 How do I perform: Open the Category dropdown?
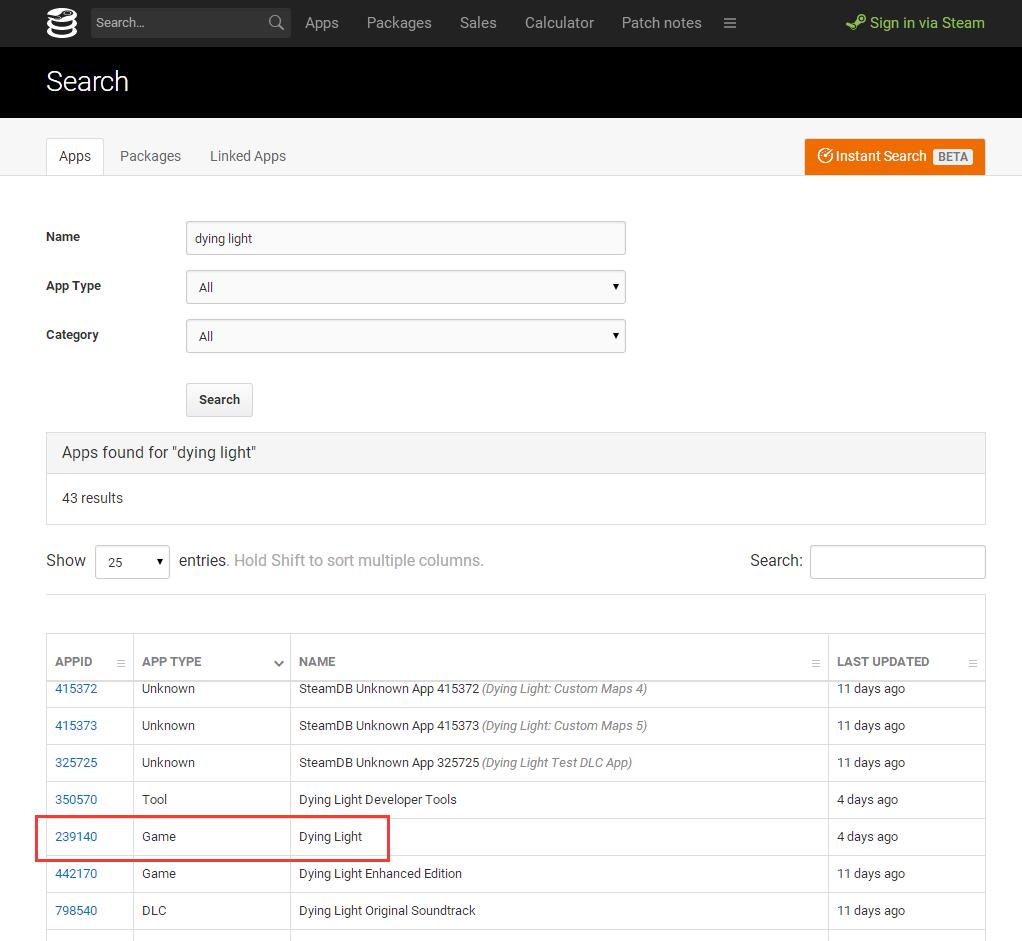coord(405,336)
